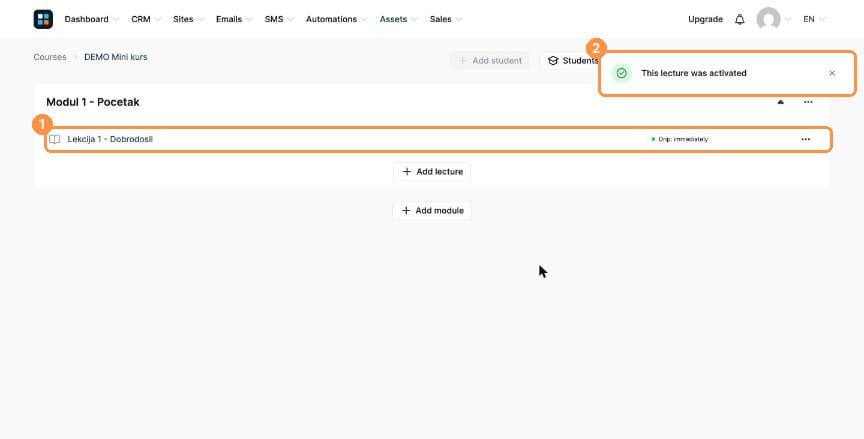864x439 pixels.
Task: Open the CRM menu
Action: [146, 19]
